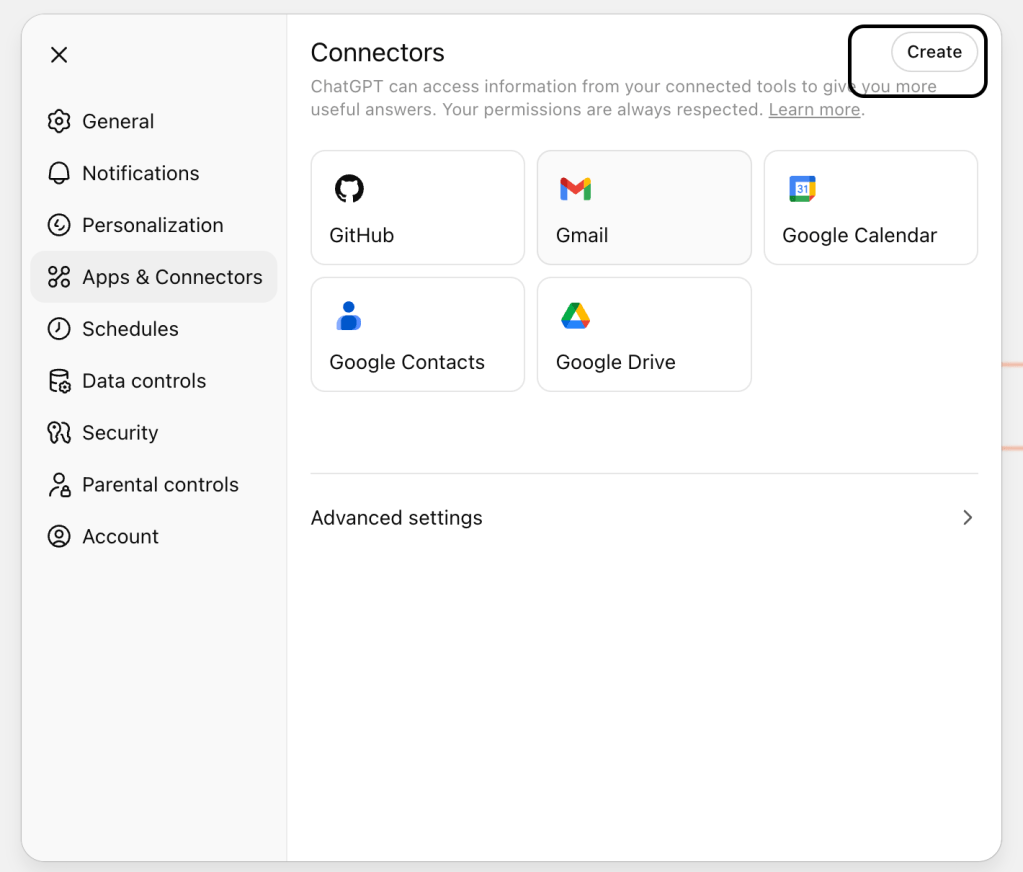Select the Account menu item
This screenshot has height=872, width=1023.
tap(120, 537)
